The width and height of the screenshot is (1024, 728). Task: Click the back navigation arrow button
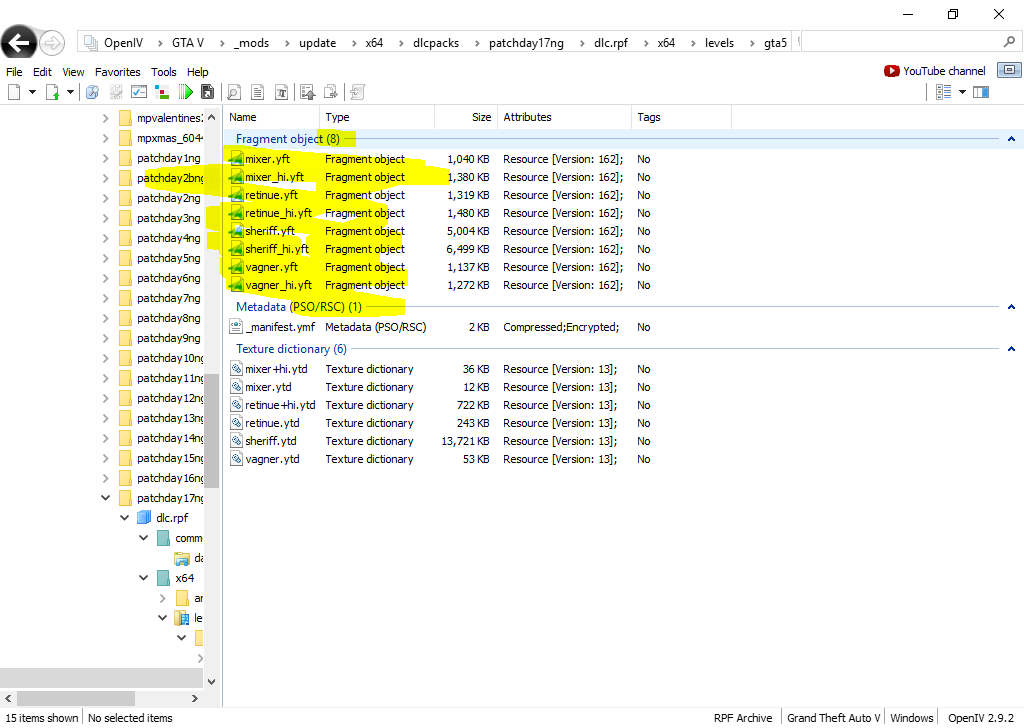pyautogui.click(x=20, y=42)
